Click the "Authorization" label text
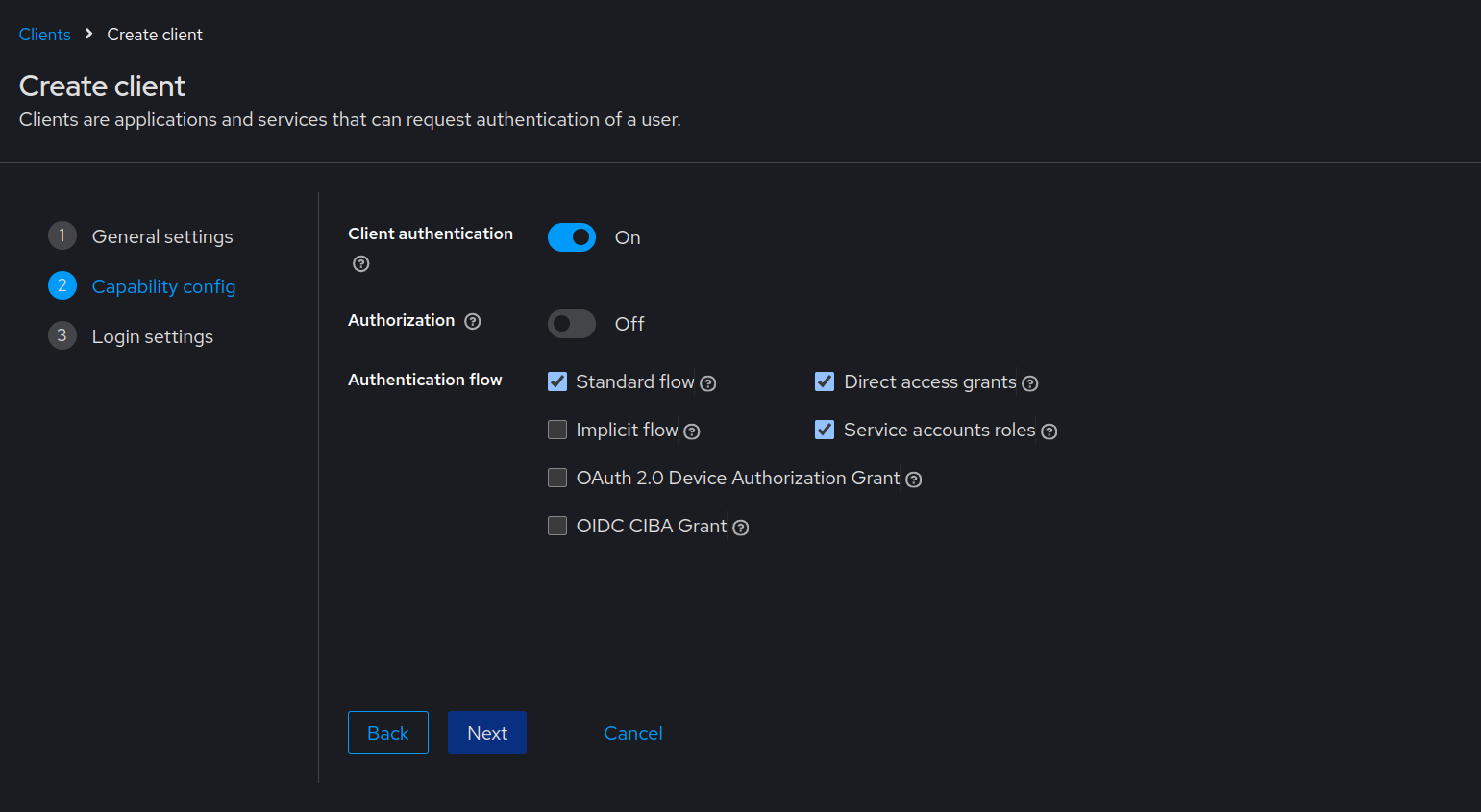Screen dimensions: 1481x812 coord(402,320)
